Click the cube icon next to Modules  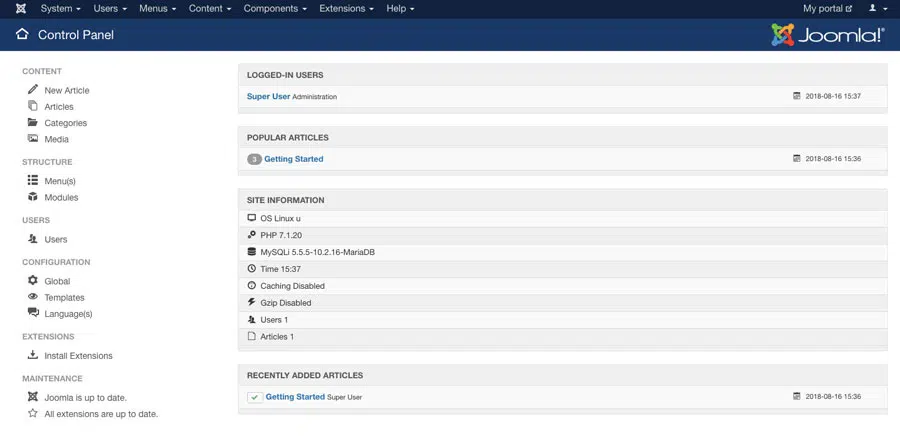[x=33, y=197]
